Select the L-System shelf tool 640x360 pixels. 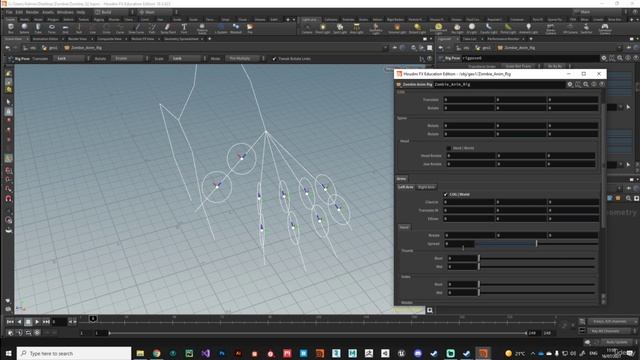point(221,28)
